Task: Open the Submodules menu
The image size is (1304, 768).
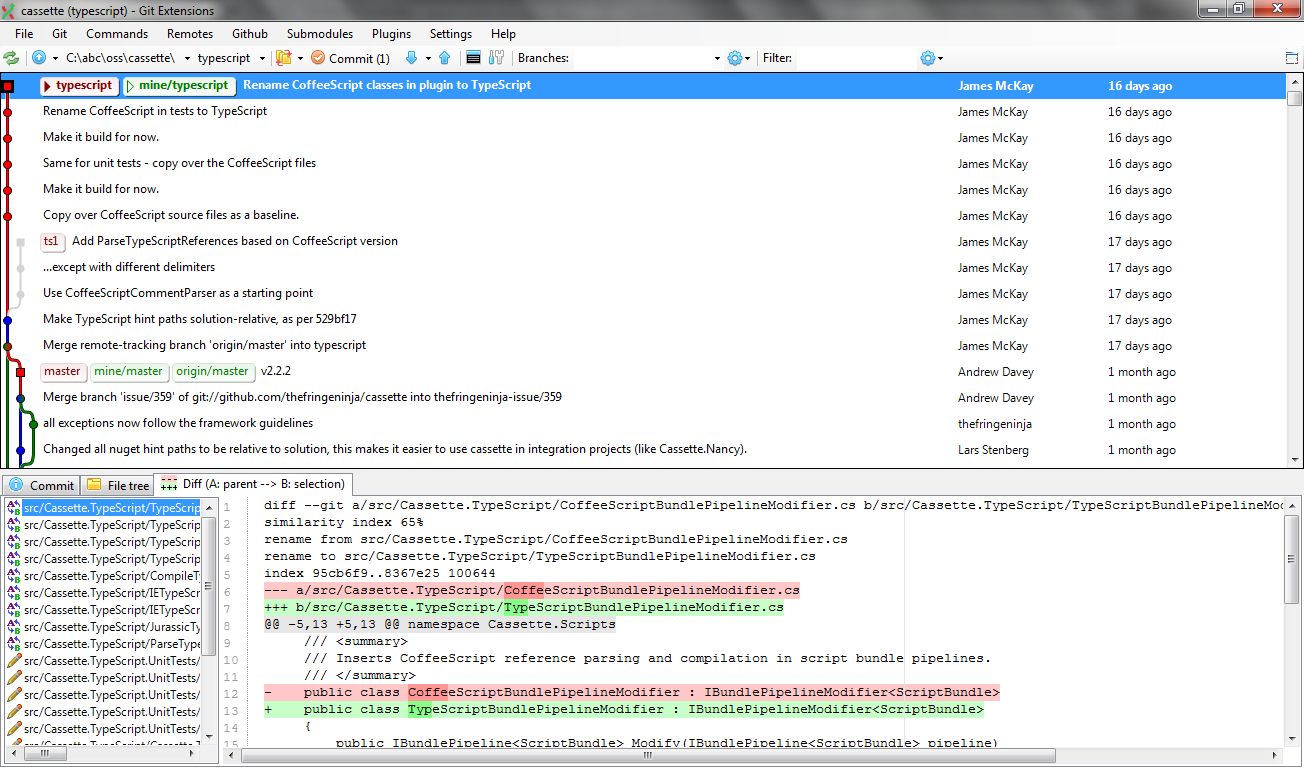Action: [x=320, y=34]
